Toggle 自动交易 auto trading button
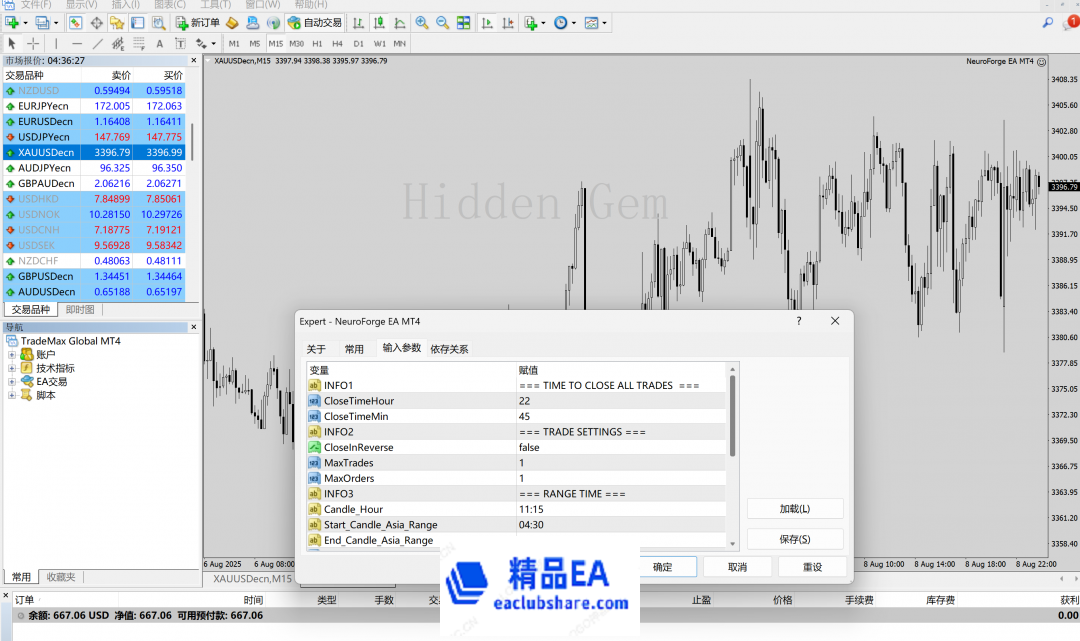The width and height of the screenshot is (1080, 641). click(315, 22)
